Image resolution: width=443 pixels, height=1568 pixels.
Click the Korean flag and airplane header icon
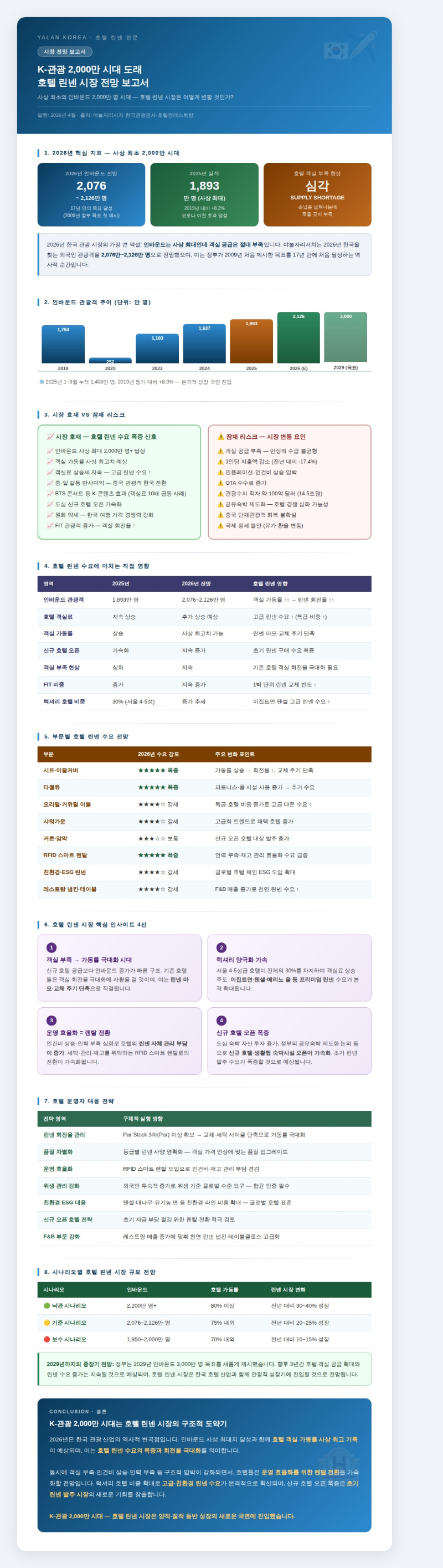pos(349,46)
